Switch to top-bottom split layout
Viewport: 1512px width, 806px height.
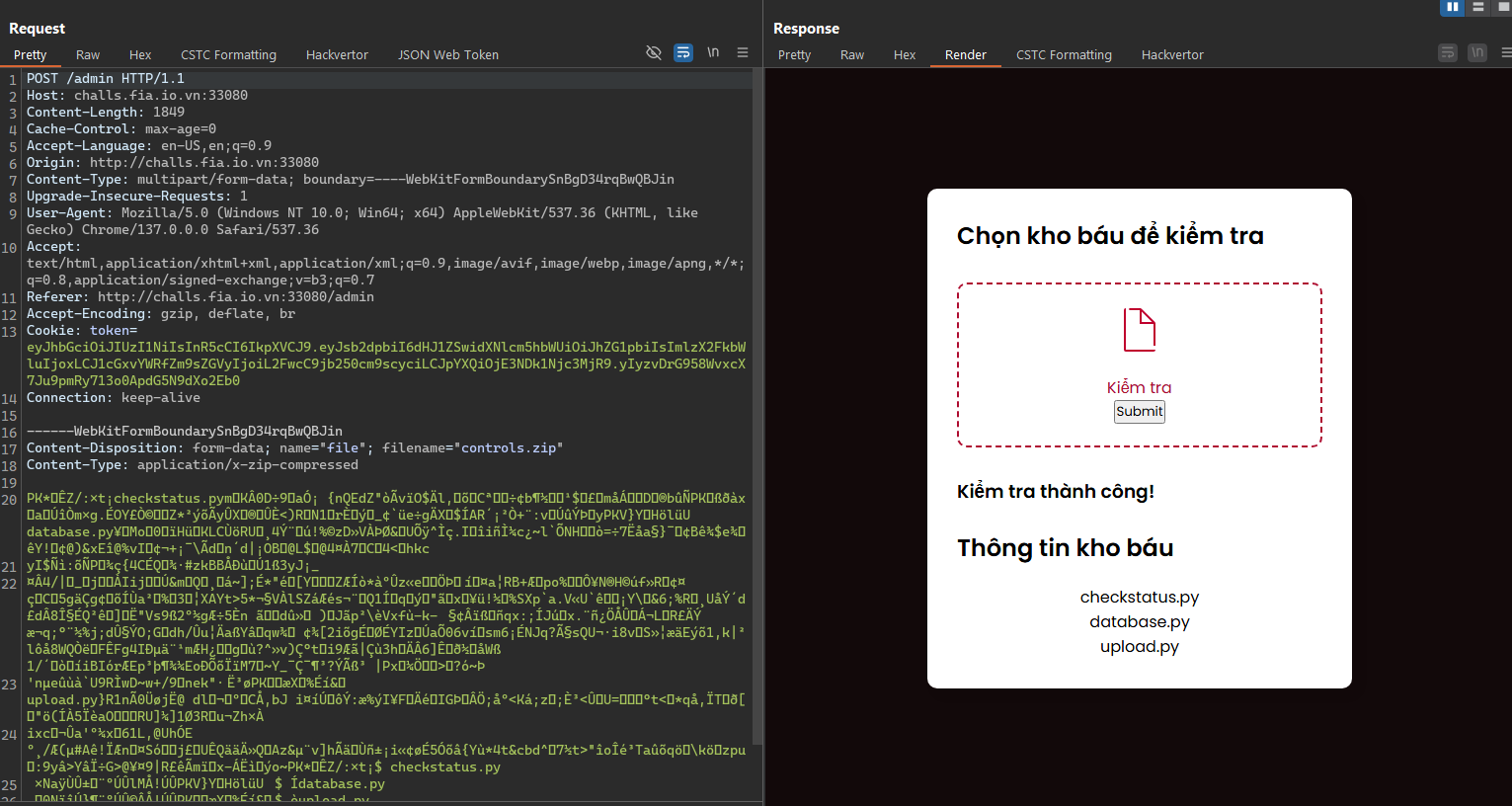[x=1478, y=7]
